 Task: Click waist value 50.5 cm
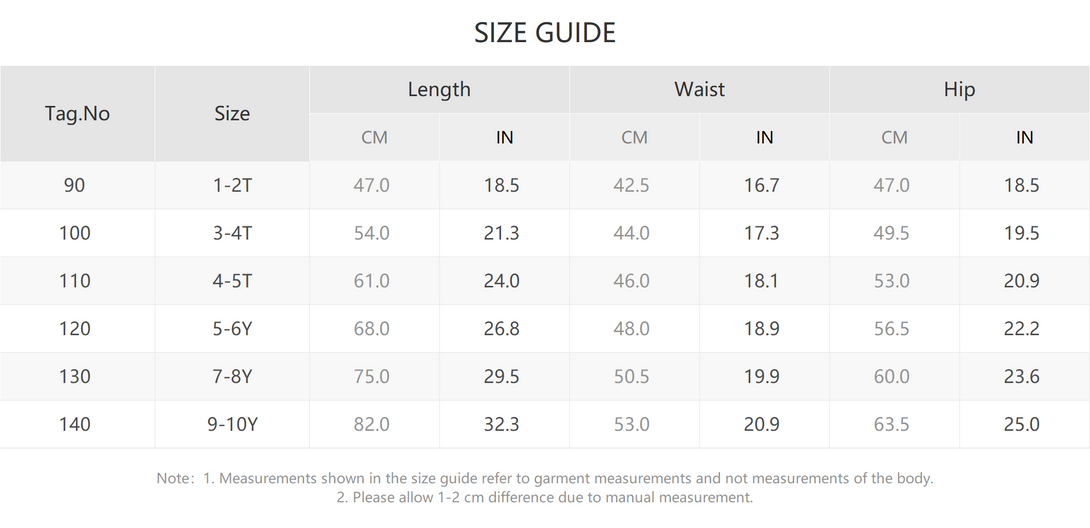coord(634,377)
